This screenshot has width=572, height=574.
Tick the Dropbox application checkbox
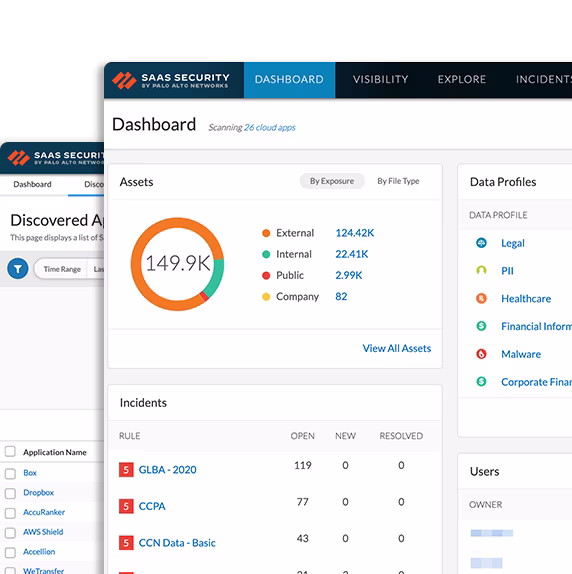[10, 493]
